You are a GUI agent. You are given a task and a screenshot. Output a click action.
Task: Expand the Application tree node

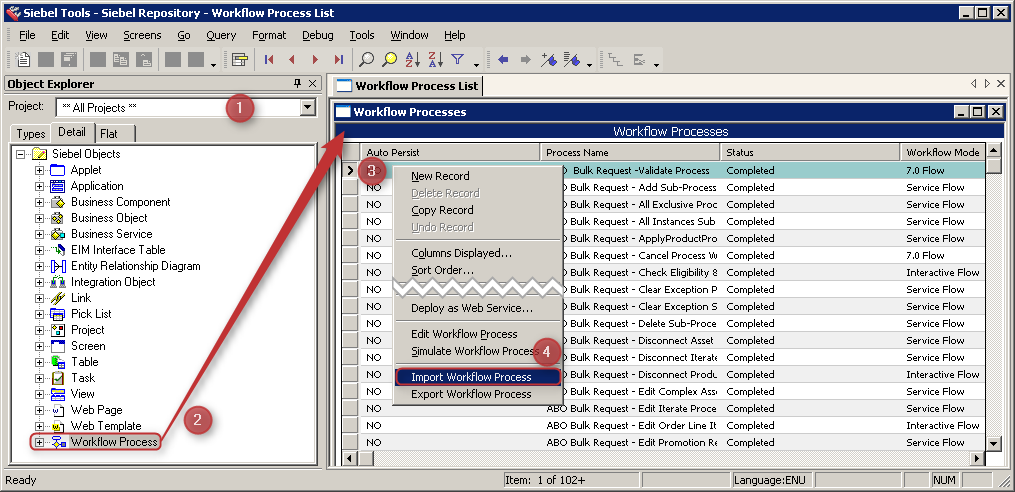39,186
